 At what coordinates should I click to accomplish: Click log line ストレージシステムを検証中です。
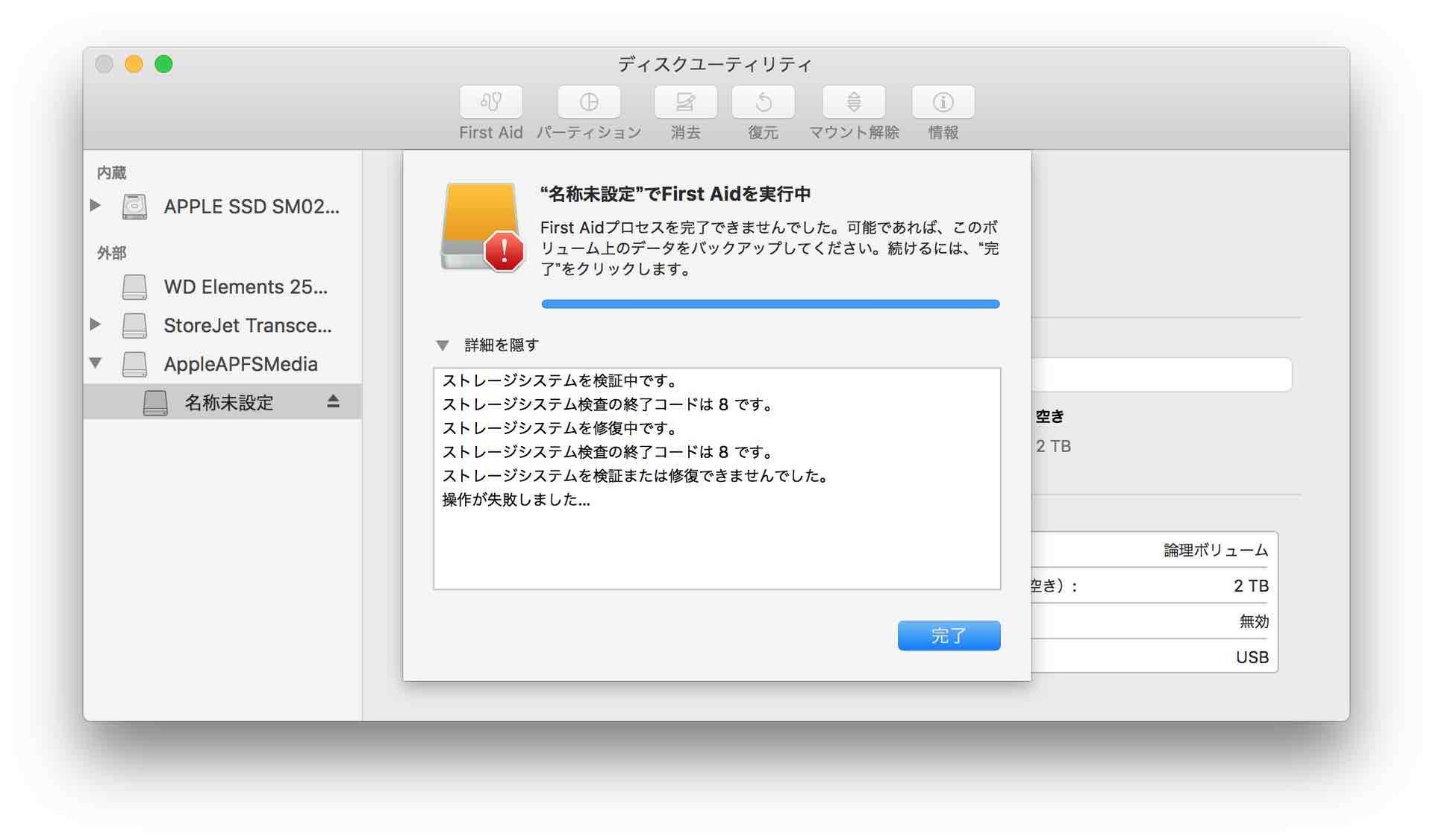point(561,380)
